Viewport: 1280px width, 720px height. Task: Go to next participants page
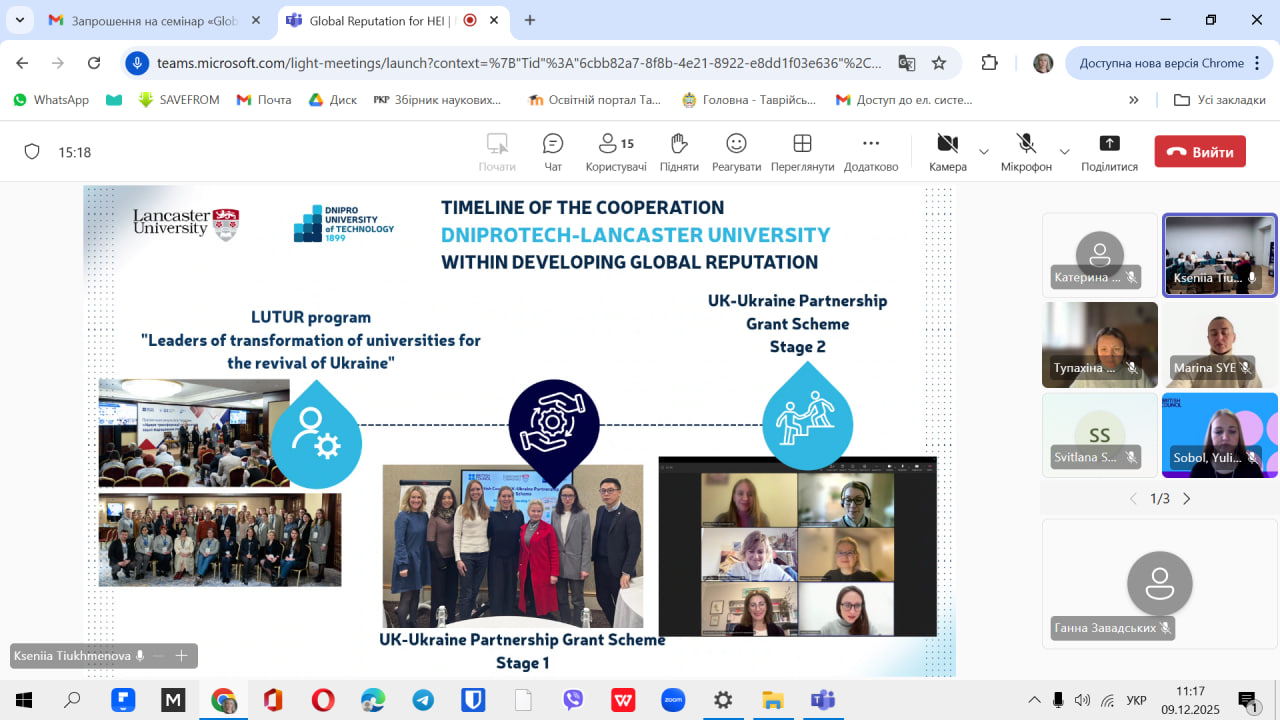point(1187,498)
